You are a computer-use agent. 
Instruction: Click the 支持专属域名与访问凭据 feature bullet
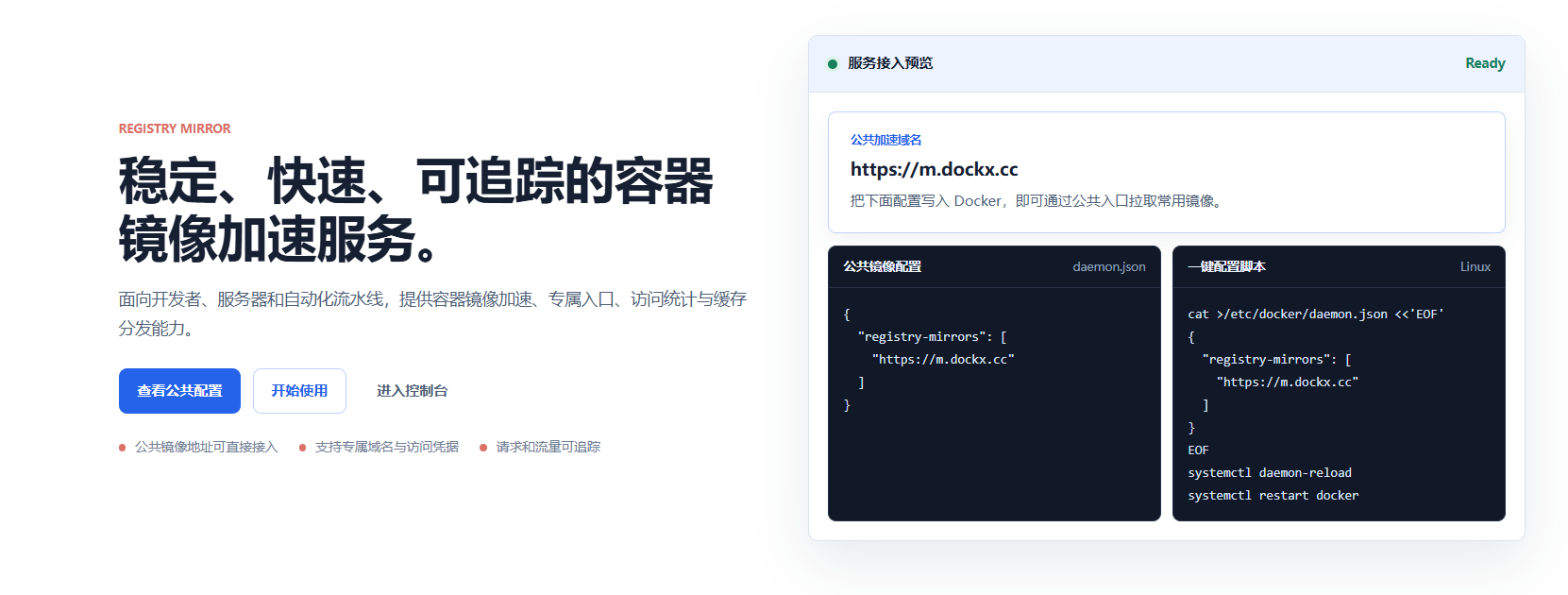(x=379, y=447)
